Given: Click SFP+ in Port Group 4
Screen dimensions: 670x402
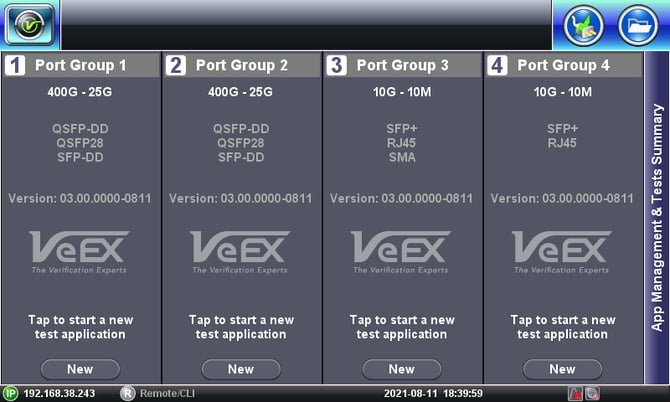Looking at the screenshot, I should [x=562, y=129].
